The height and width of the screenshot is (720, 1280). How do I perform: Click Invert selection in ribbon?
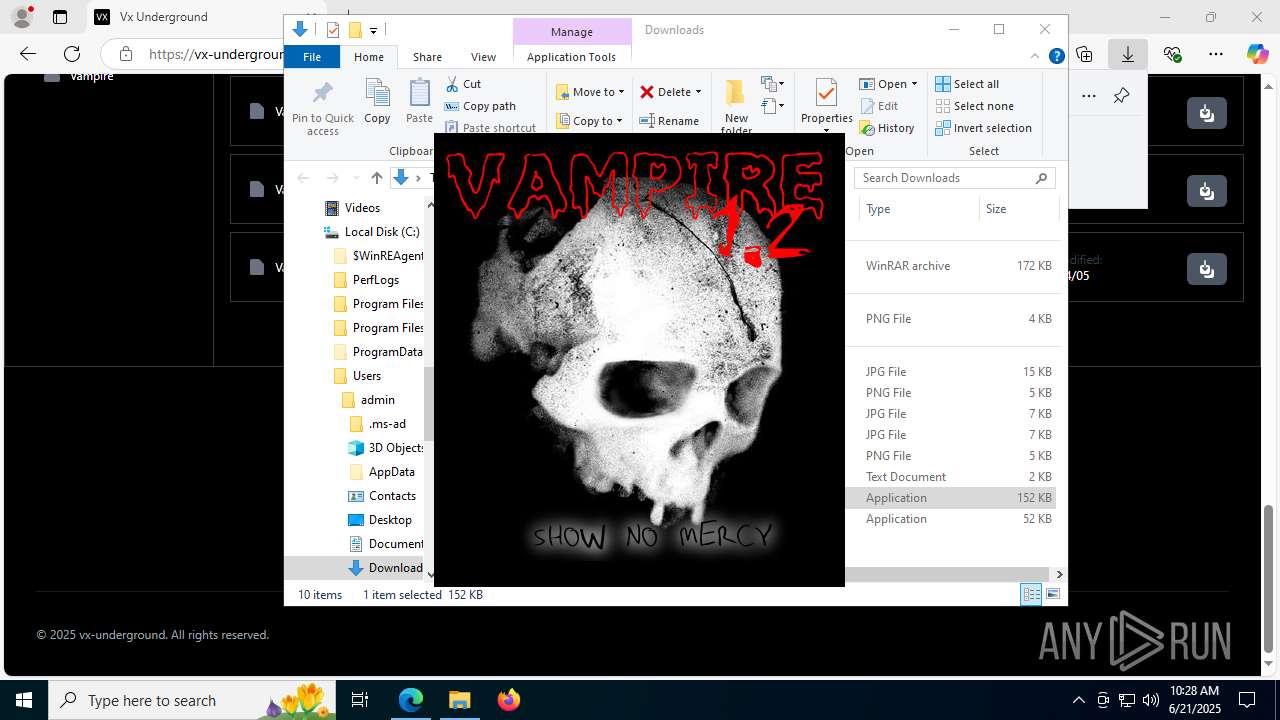(x=983, y=128)
